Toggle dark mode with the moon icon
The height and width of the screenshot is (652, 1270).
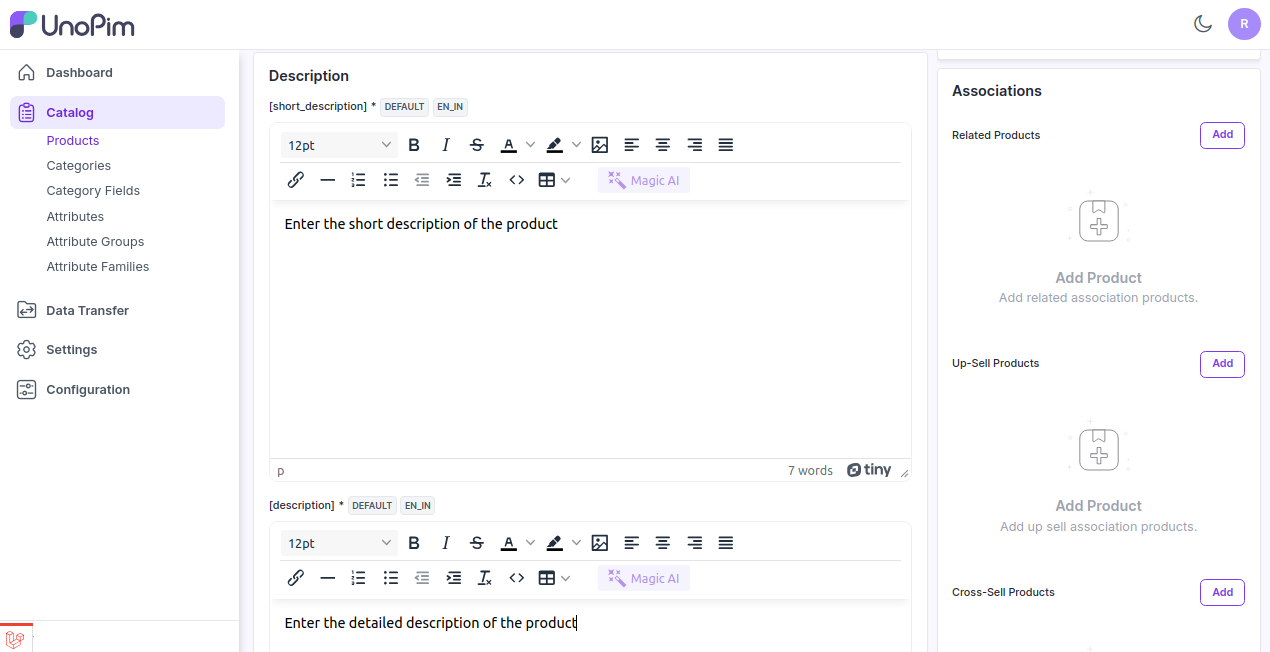point(1203,24)
